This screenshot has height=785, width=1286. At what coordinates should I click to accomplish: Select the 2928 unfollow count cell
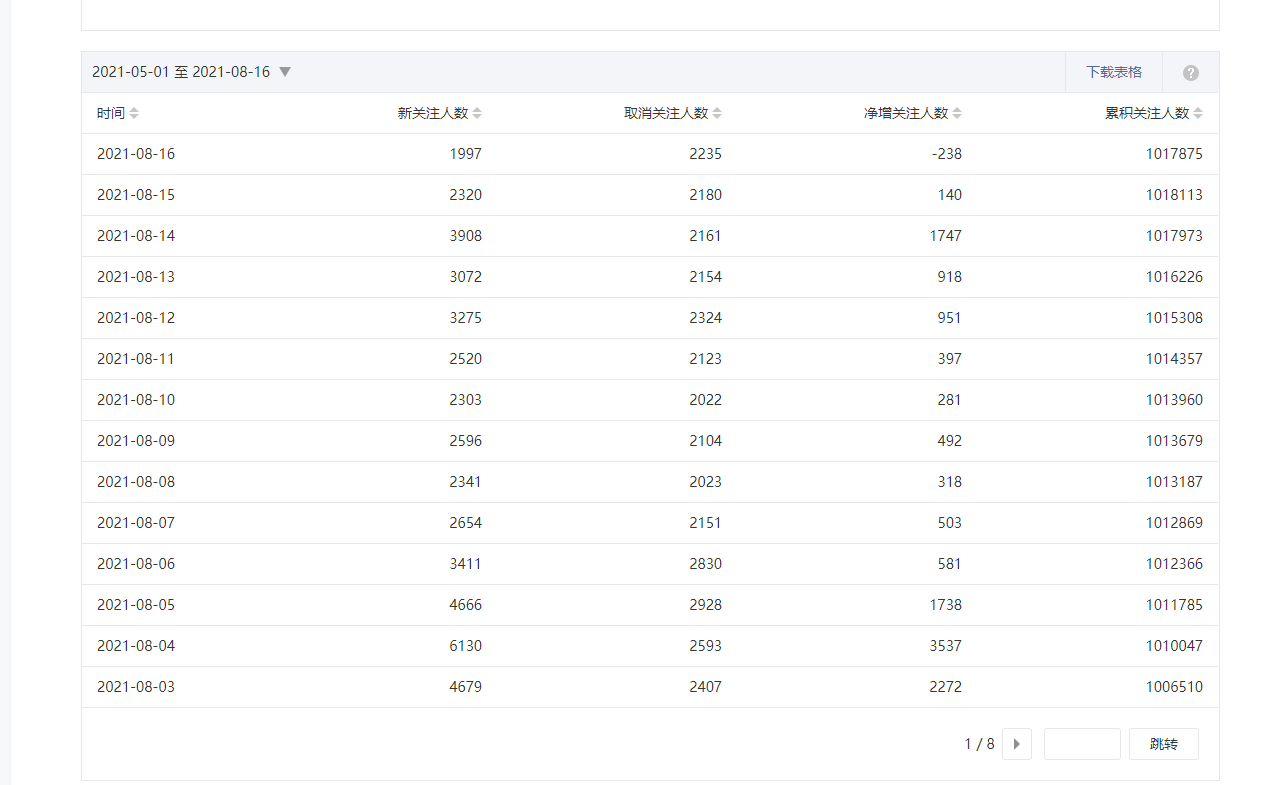pyautogui.click(x=705, y=605)
